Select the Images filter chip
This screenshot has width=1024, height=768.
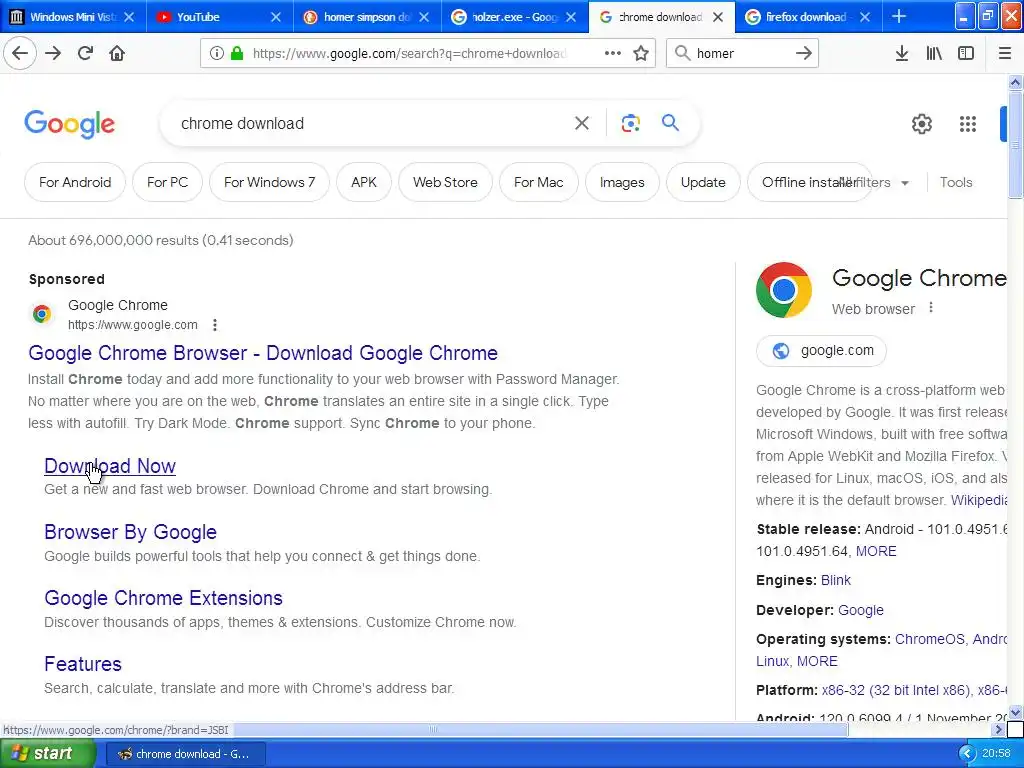[622, 182]
